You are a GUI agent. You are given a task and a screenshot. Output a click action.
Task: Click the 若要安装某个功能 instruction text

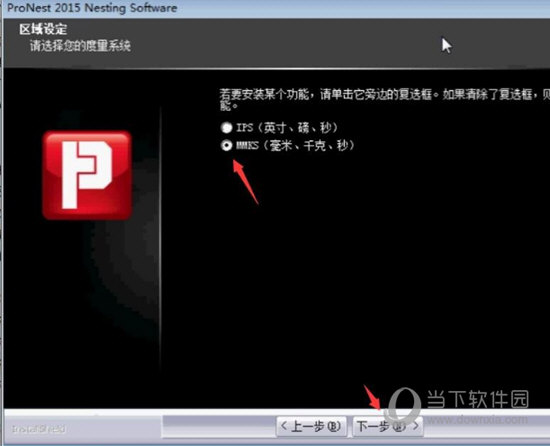pos(384,99)
